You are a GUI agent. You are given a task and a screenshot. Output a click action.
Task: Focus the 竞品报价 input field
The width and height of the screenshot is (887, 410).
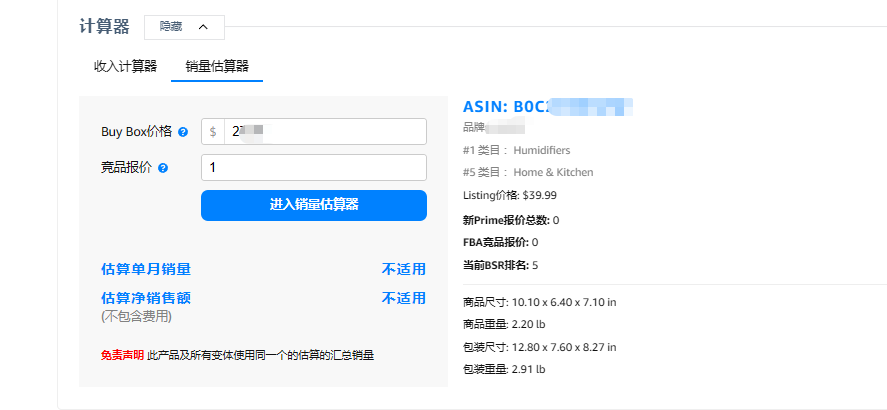point(313,167)
